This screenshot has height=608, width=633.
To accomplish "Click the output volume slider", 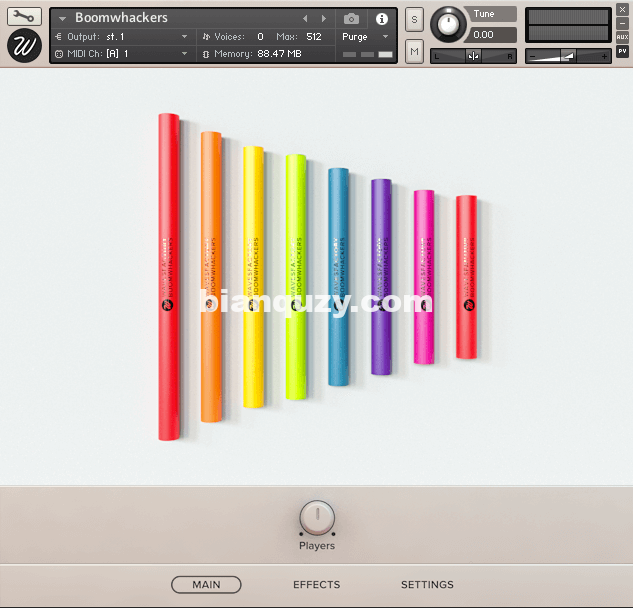I will [568, 56].
